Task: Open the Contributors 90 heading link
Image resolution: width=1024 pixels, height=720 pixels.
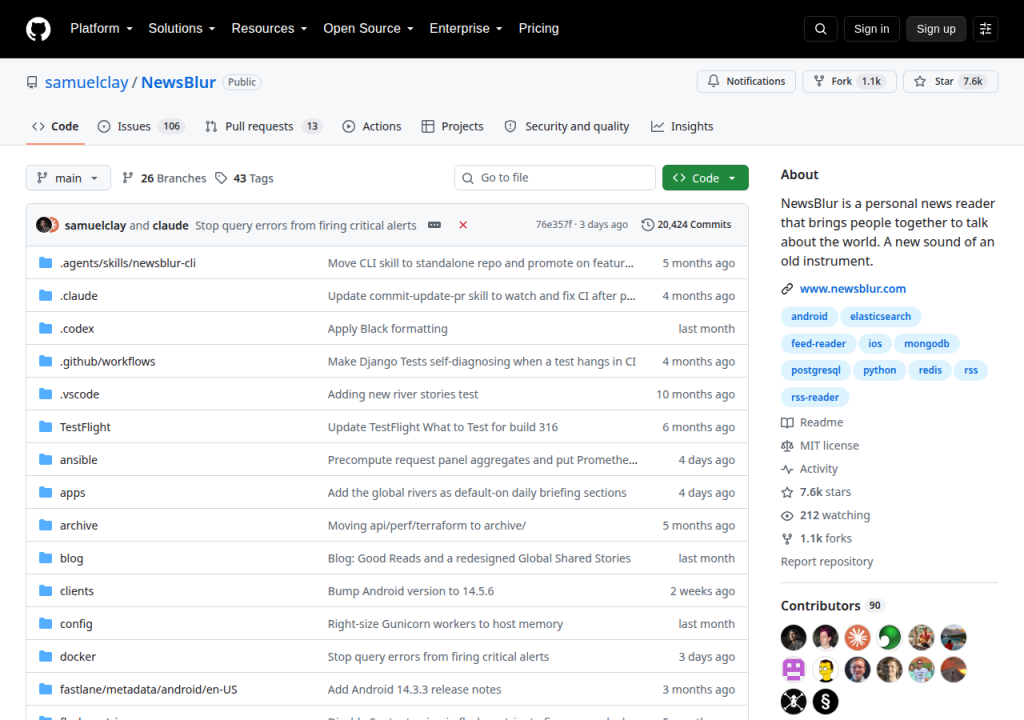Action: 833,606
